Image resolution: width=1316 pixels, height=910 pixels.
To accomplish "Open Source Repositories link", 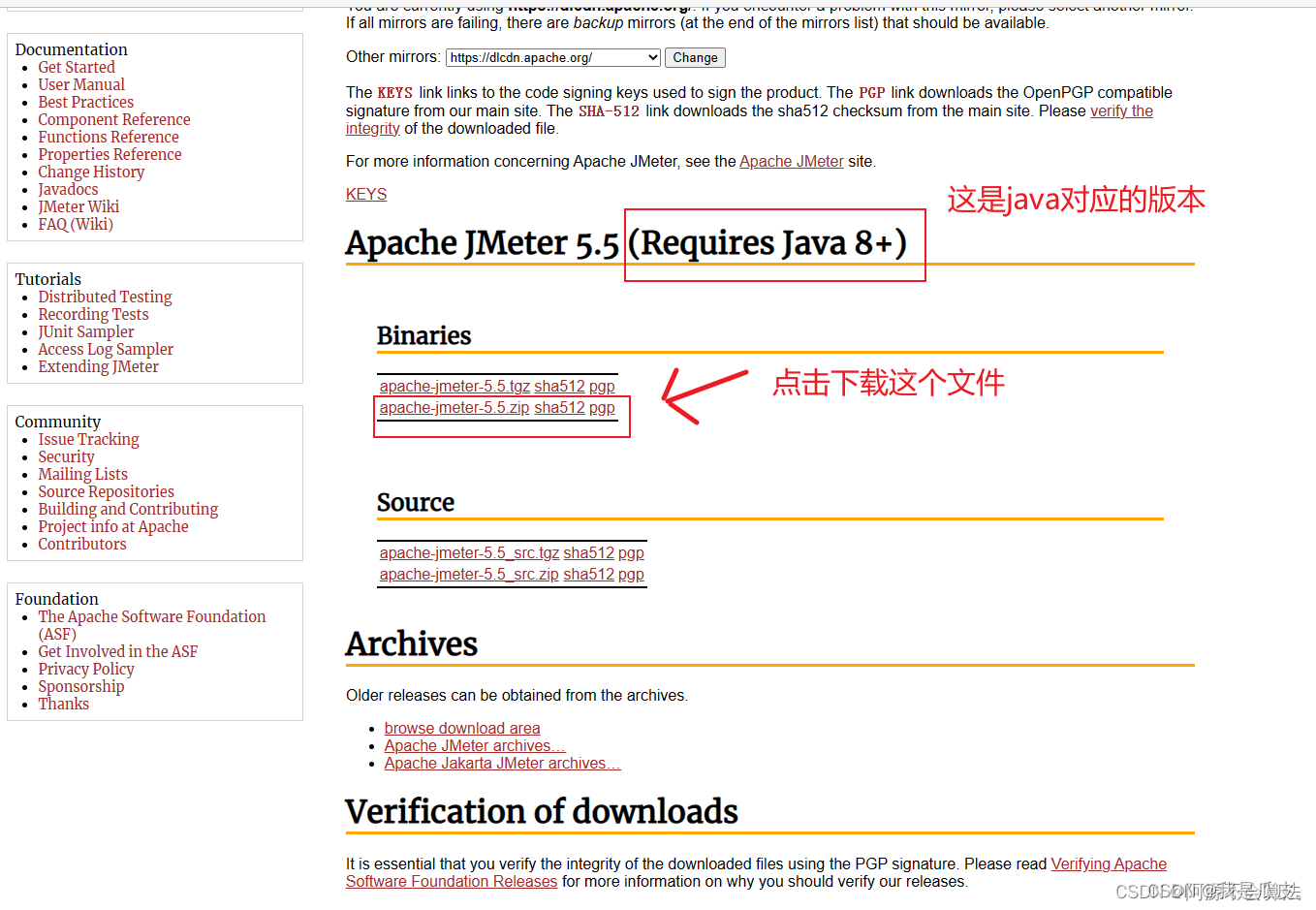I will click(106, 491).
